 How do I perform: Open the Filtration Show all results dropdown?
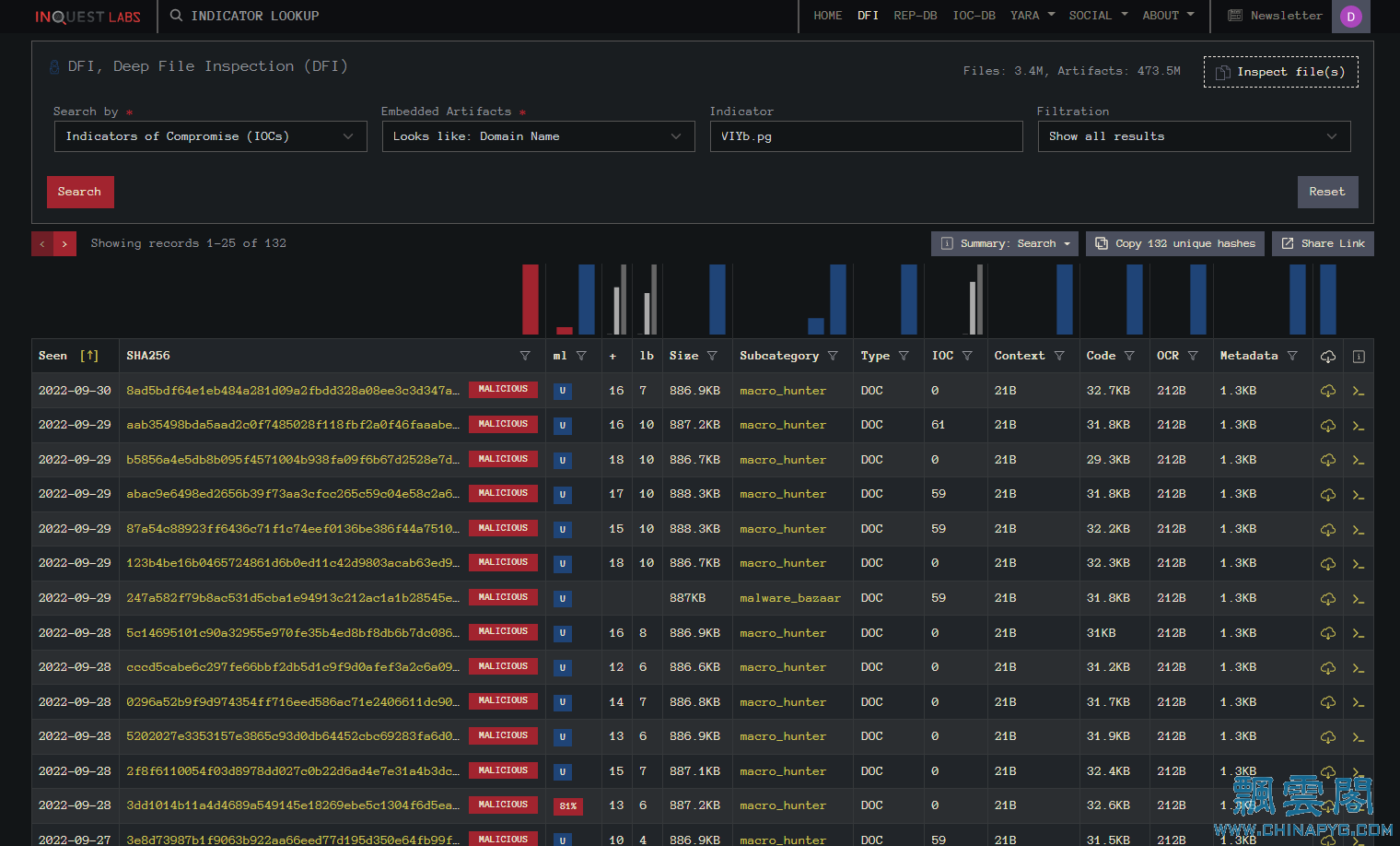coord(1195,136)
